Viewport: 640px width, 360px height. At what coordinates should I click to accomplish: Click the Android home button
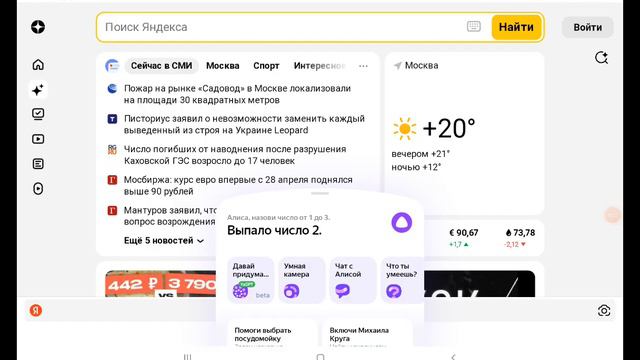click(320, 357)
